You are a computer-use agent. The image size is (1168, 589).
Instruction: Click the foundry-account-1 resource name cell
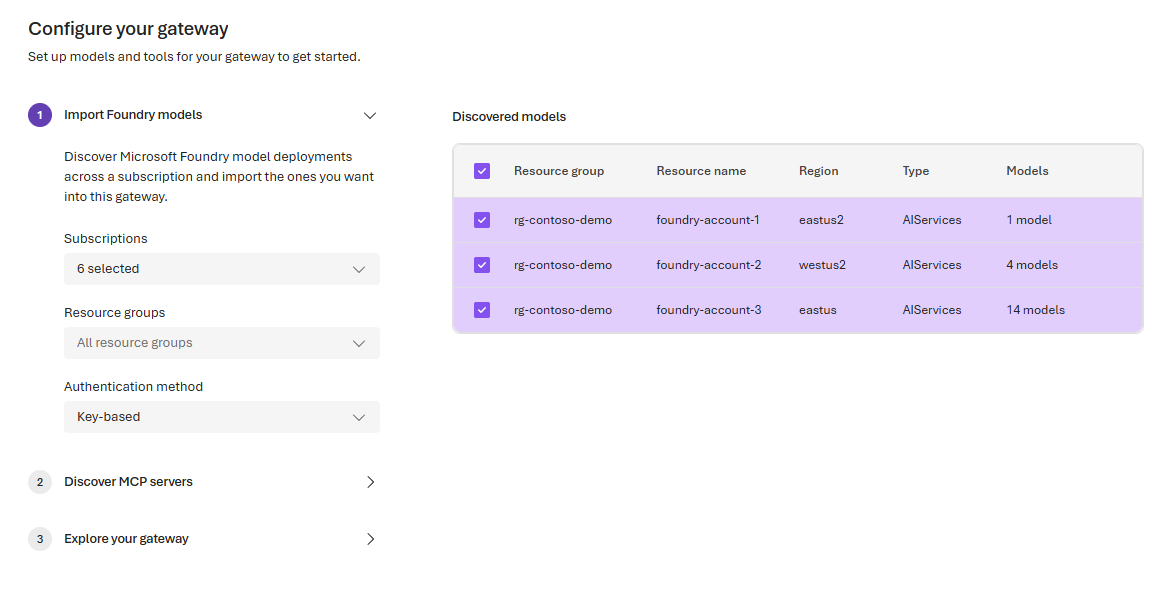[708, 220]
